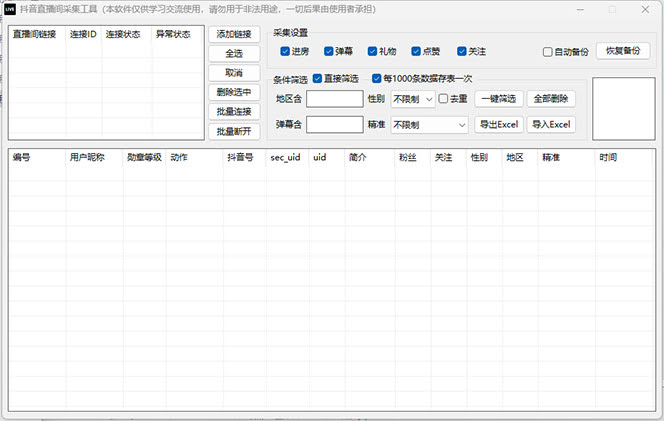Viewport: 664px width, 421px height.
Task: Click the 删除选中 button
Action: (x=234, y=92)
